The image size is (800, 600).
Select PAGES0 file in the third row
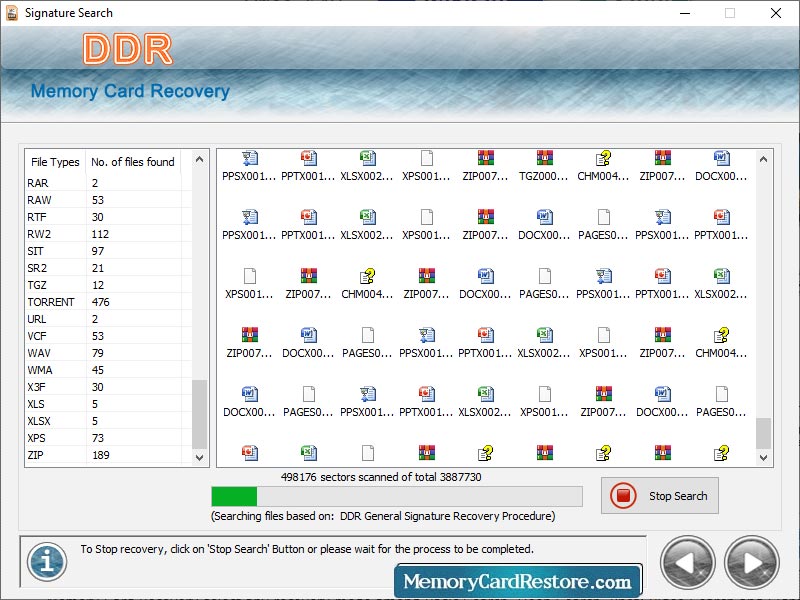pos(544,284)
